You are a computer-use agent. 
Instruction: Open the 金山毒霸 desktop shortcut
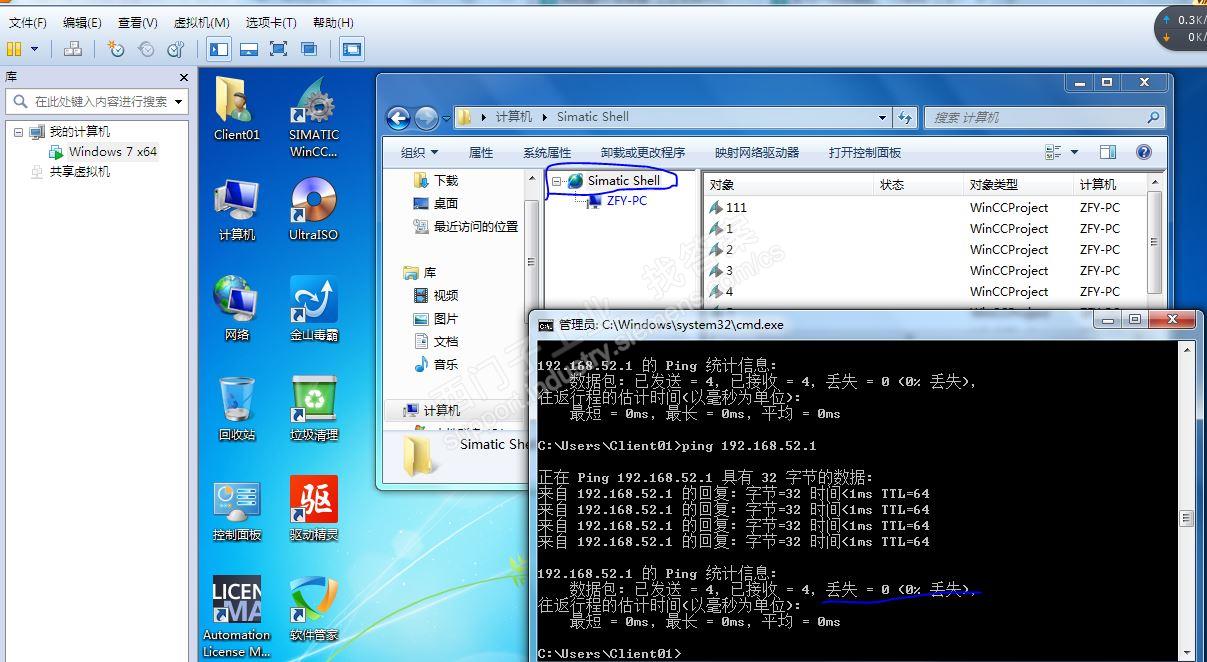314,309
